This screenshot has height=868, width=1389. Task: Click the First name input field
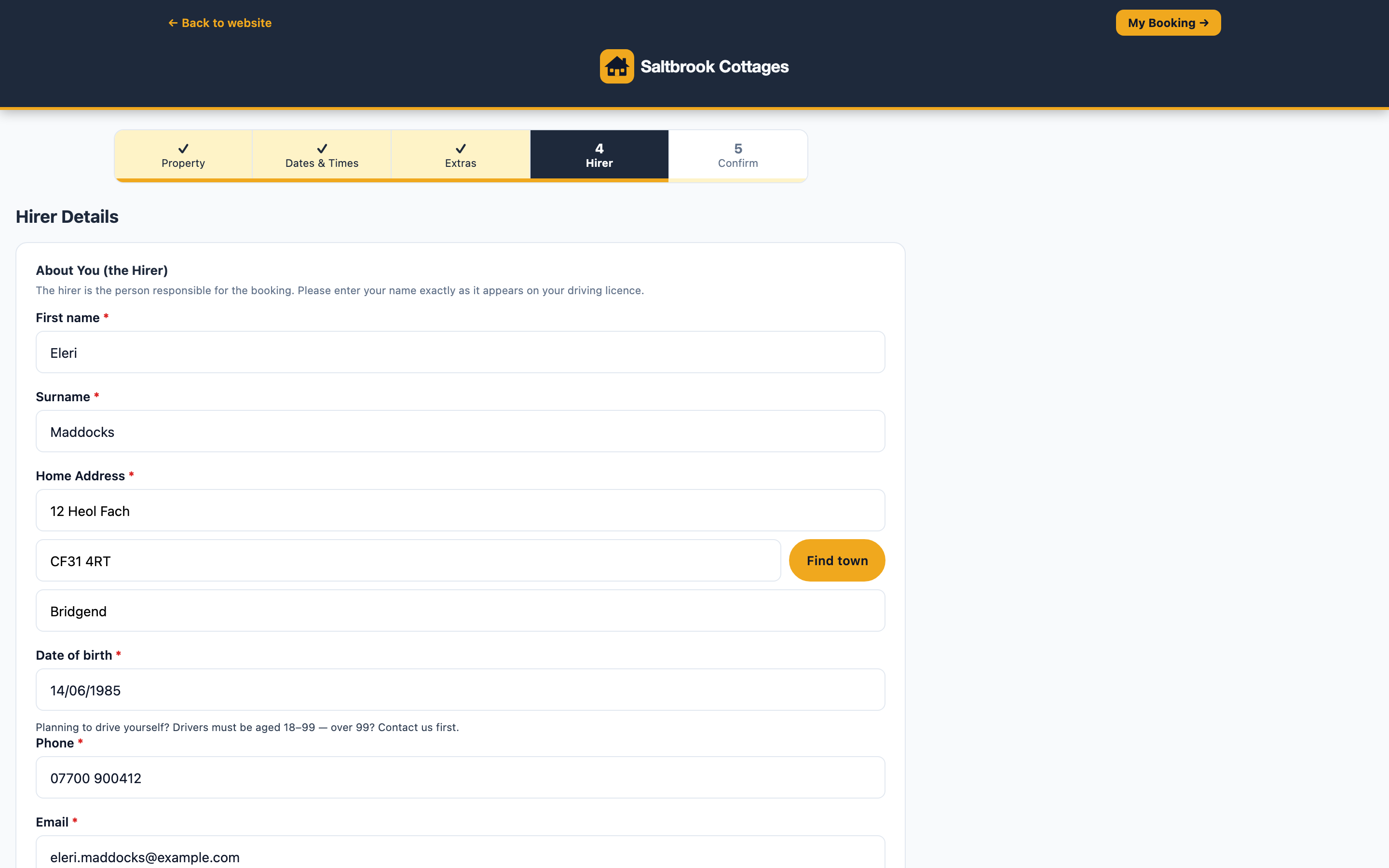coord(460,352)
